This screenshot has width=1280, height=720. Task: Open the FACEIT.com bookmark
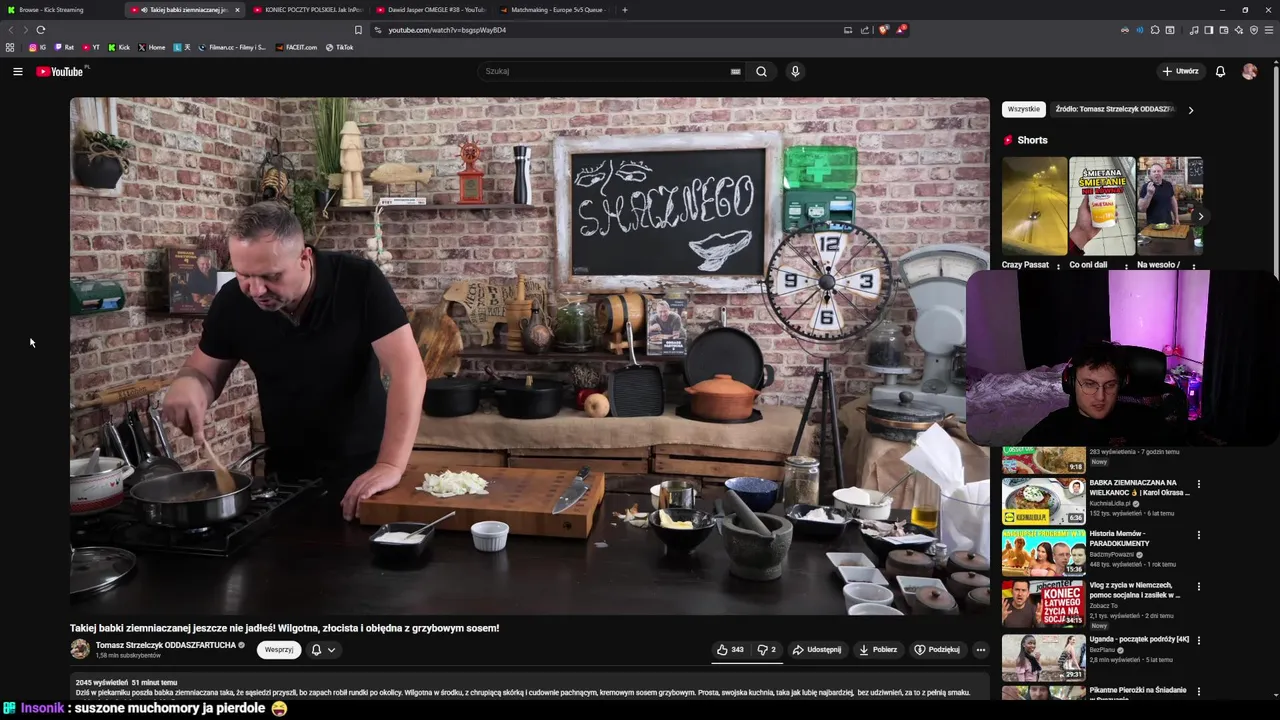pos(296,47)
